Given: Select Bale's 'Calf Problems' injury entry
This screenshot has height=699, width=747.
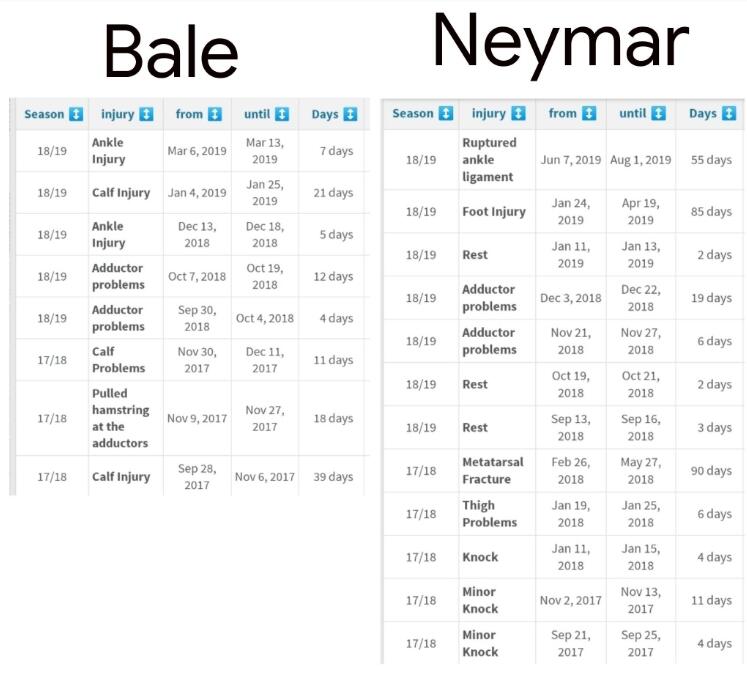Looking at the screenshot, I should (x=118, y=360).
